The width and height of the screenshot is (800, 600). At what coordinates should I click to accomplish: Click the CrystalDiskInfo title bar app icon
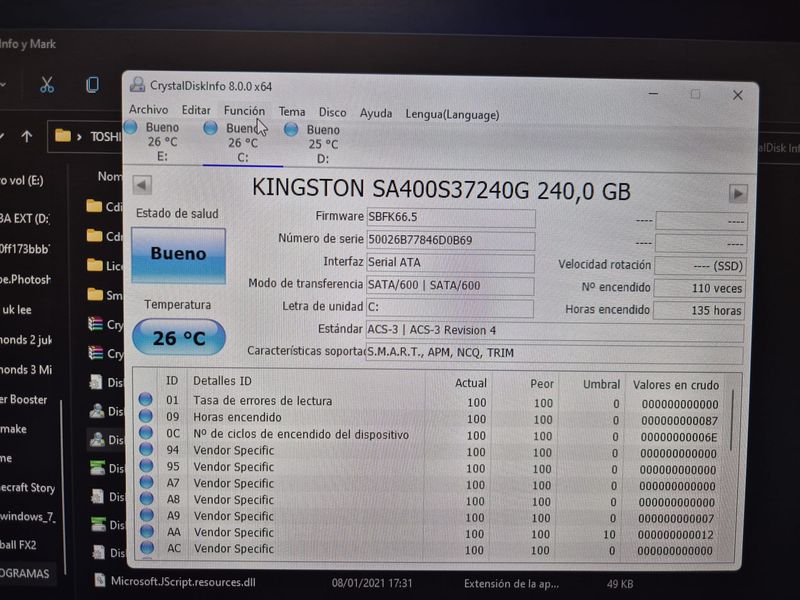click(x=137, y=85)
